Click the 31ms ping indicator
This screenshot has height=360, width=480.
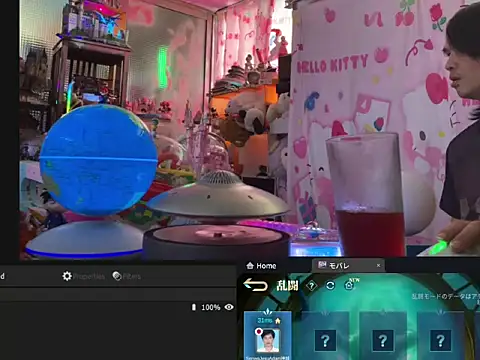pyautogui.click(x=265, y=320)
